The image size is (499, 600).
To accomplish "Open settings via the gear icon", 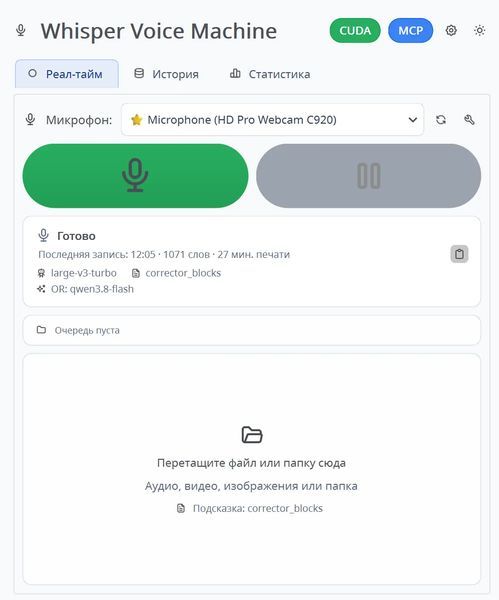I will coord(451,30).
